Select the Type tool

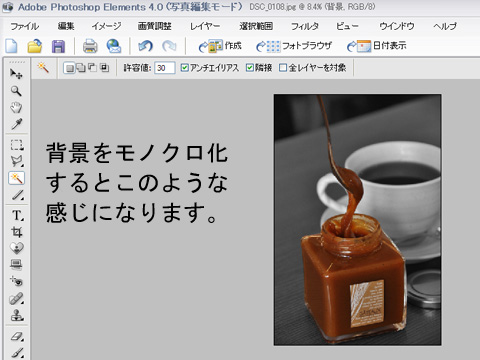point(17,216)
